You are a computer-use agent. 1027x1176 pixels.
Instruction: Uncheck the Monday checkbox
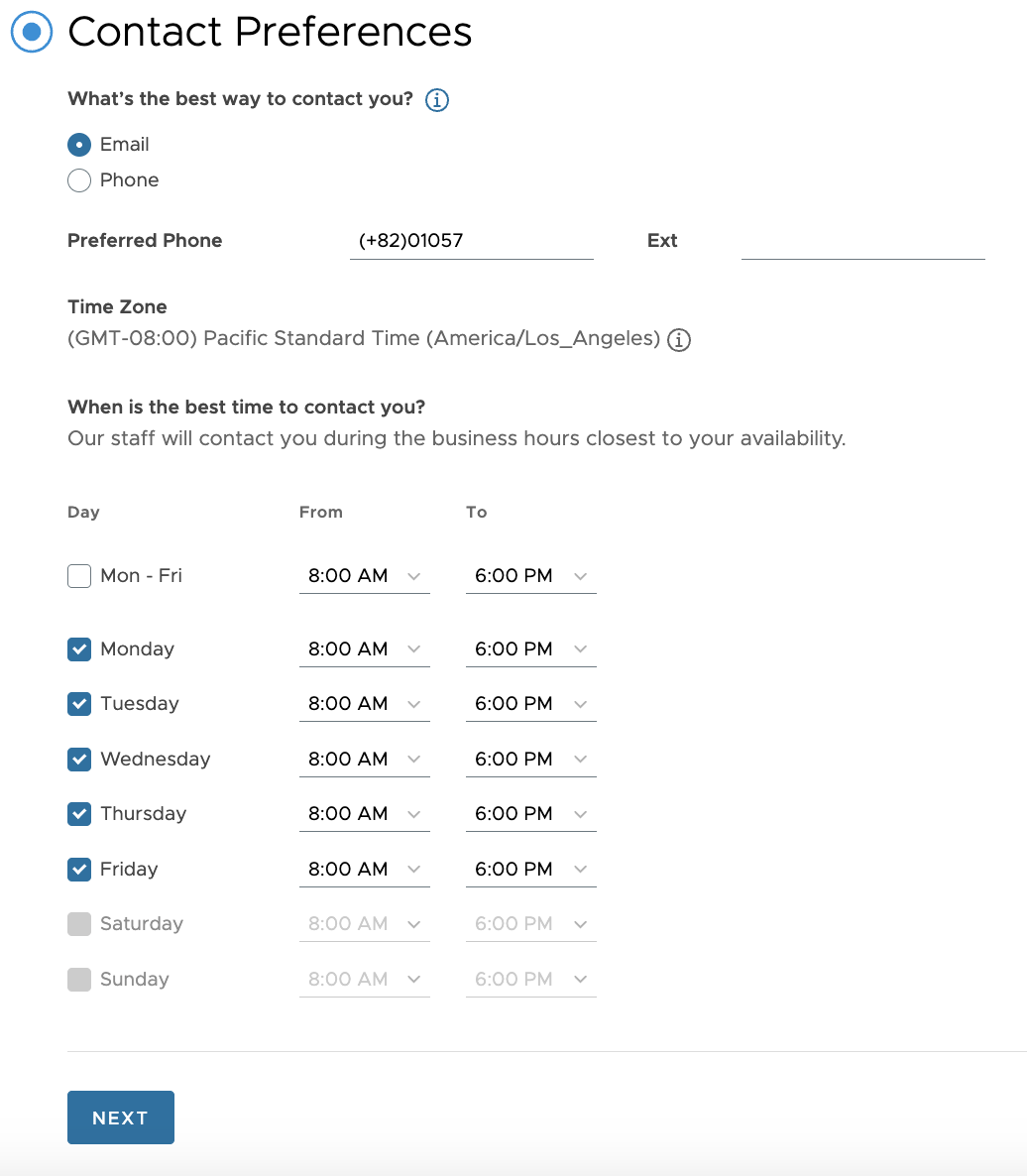pos(79,649)
